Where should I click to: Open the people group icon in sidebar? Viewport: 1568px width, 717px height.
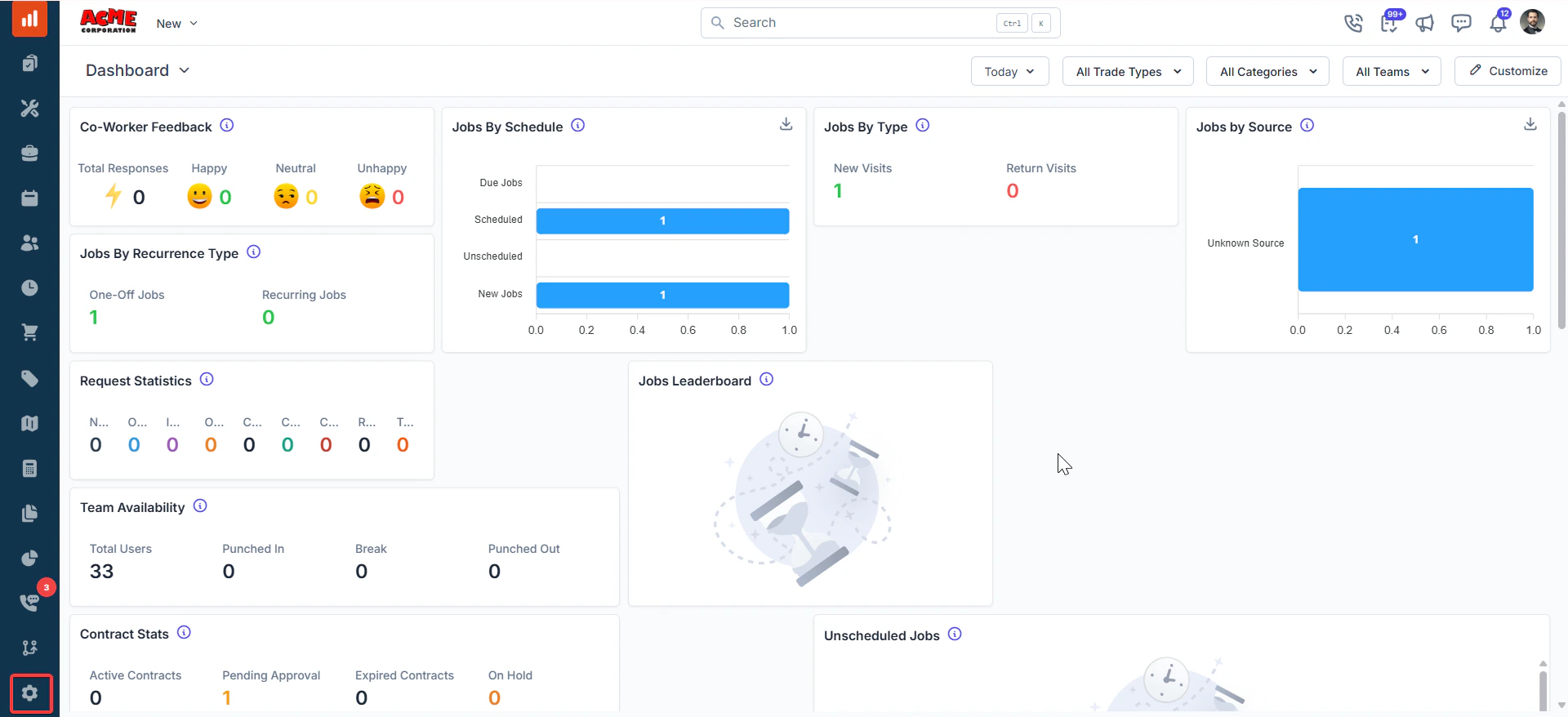click(x=29, y=243)
